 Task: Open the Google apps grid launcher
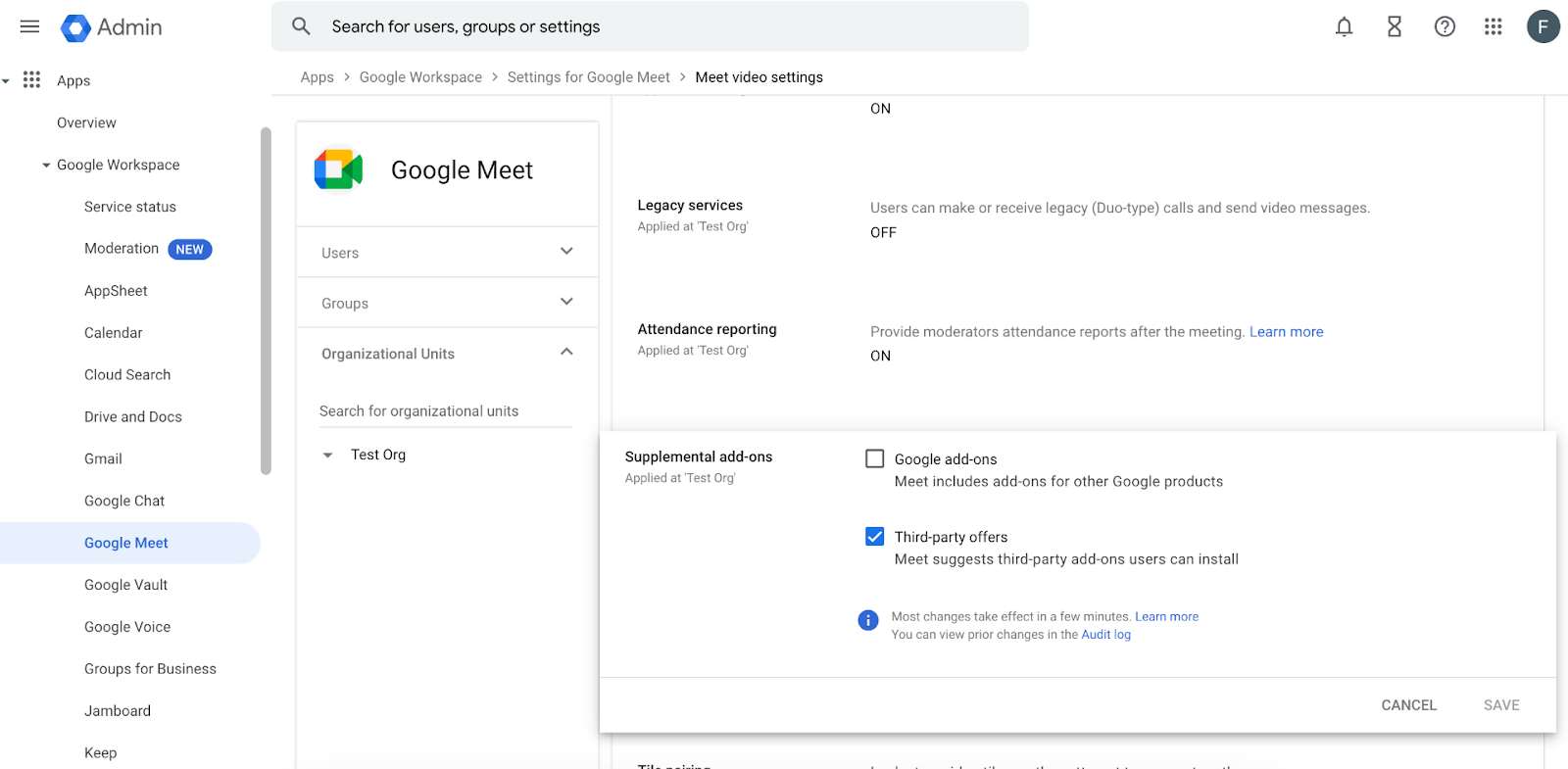1493,26
